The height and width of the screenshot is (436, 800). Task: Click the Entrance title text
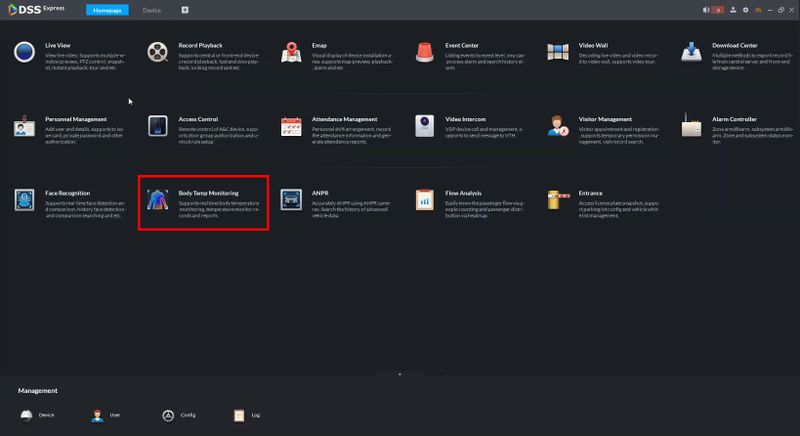coord(590,193)
